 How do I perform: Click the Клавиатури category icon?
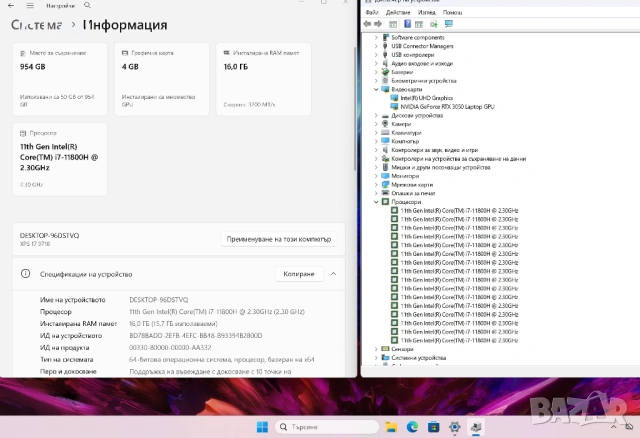(385, 132)
